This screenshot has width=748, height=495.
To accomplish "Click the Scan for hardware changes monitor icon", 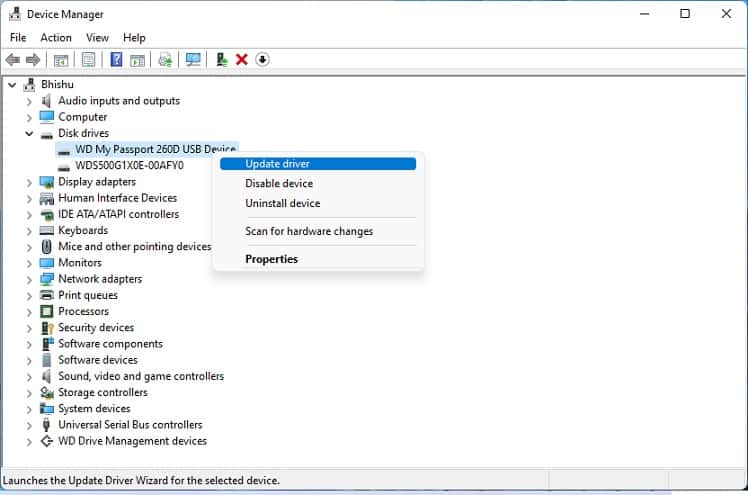I will point(193,60).
